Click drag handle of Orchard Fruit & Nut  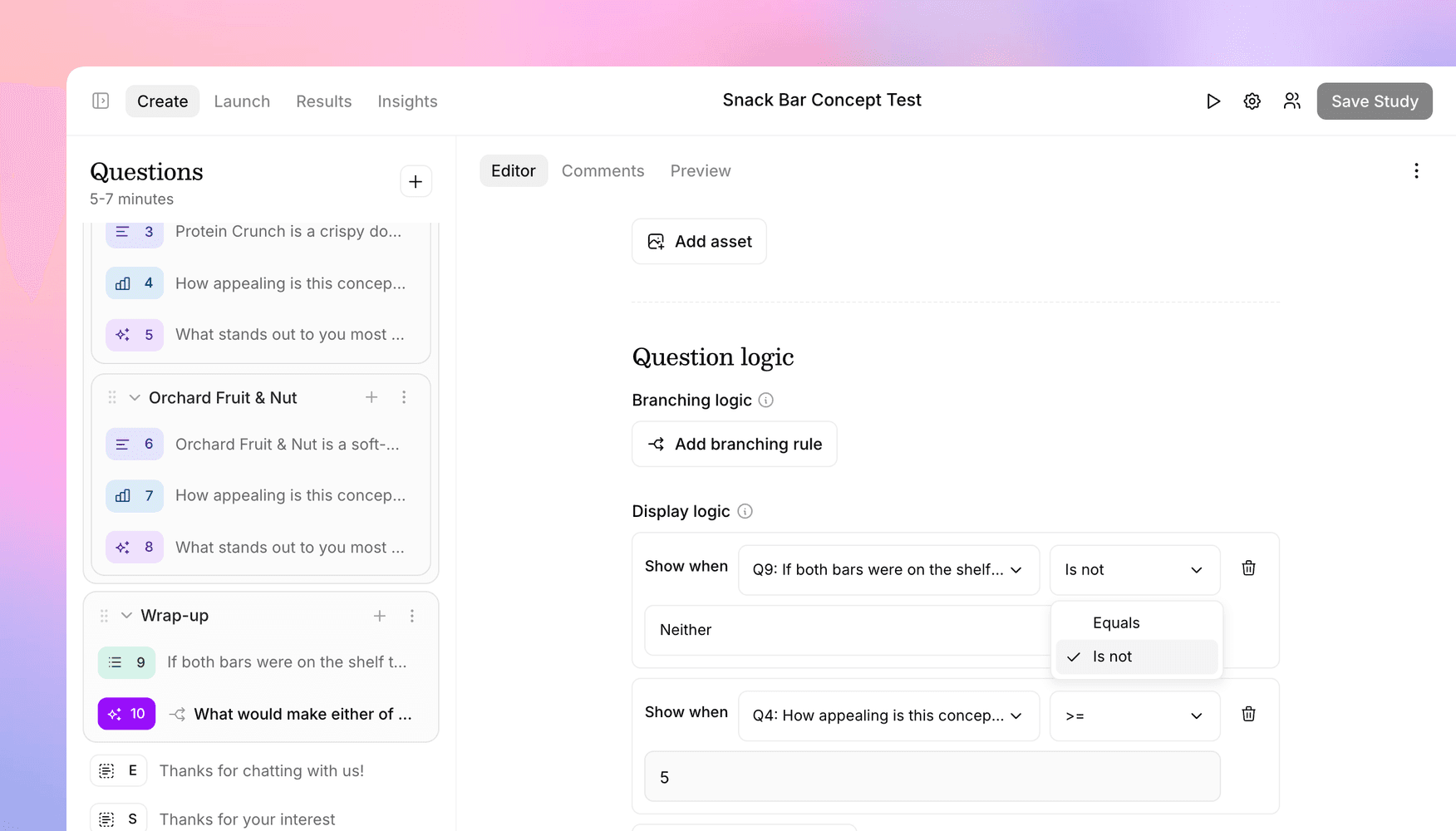pos(112,397)
